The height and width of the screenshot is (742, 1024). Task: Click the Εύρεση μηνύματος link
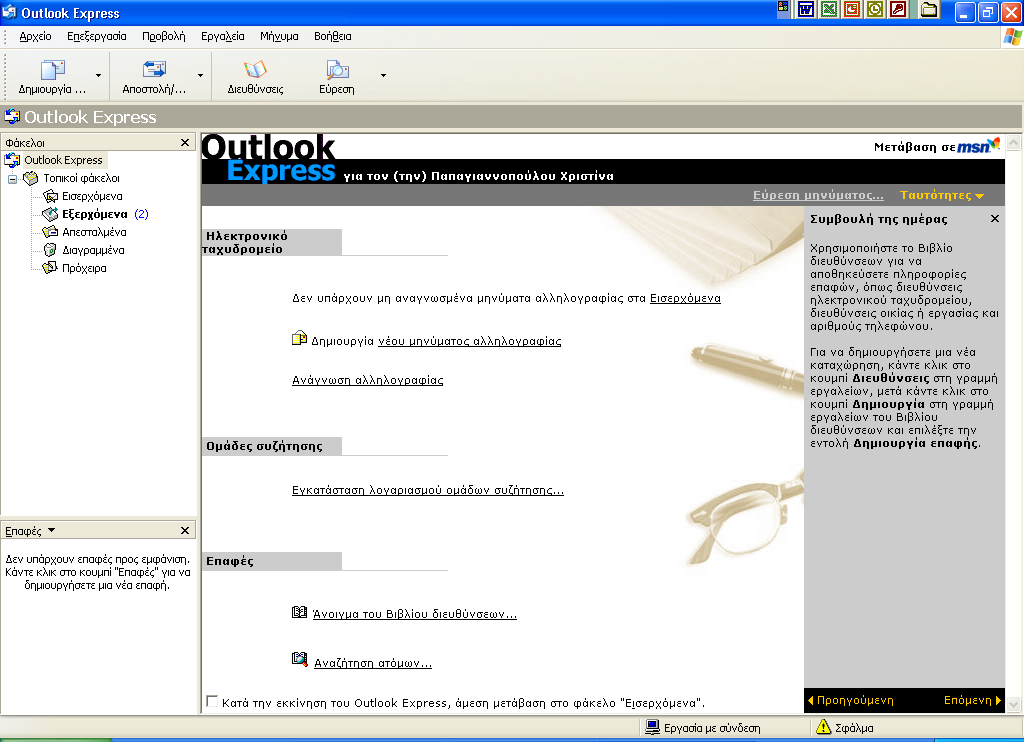tap(818, 195)
